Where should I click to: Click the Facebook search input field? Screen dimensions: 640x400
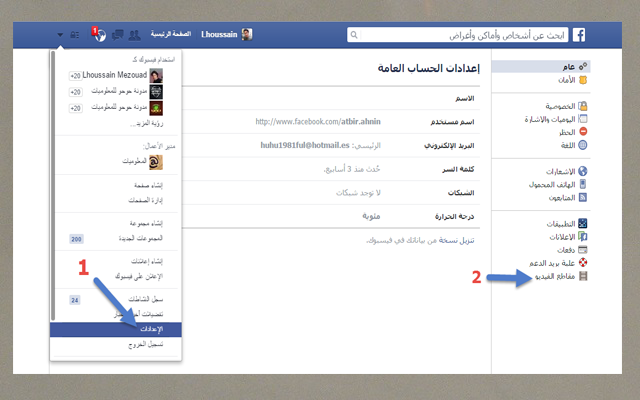coord(460,34)
